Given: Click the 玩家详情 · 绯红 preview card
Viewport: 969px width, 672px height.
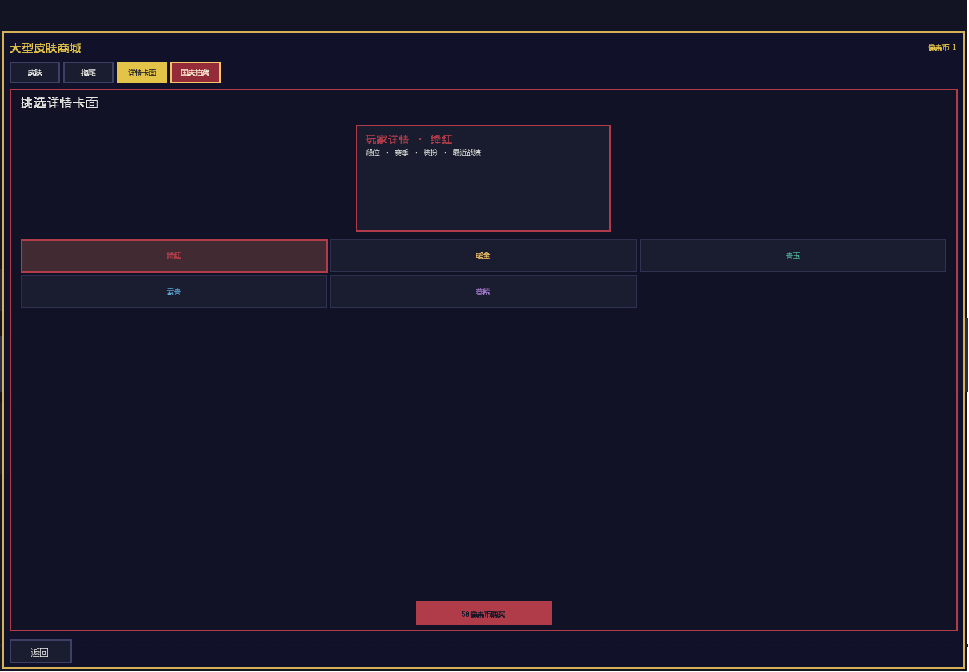Looking at the screenshot, I should pyautogui.click(x=483, y=178).
